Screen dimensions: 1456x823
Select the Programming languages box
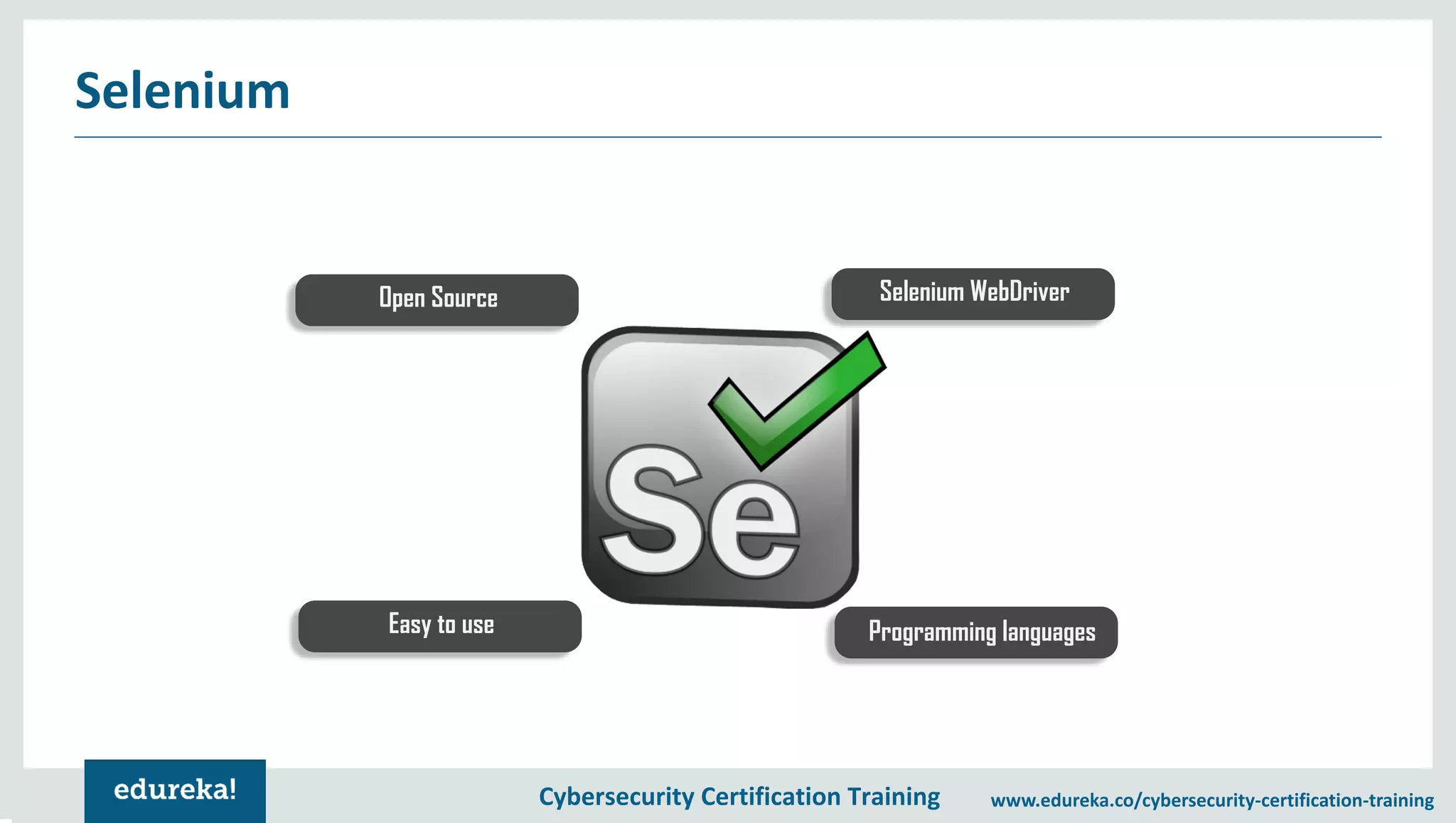975,632
